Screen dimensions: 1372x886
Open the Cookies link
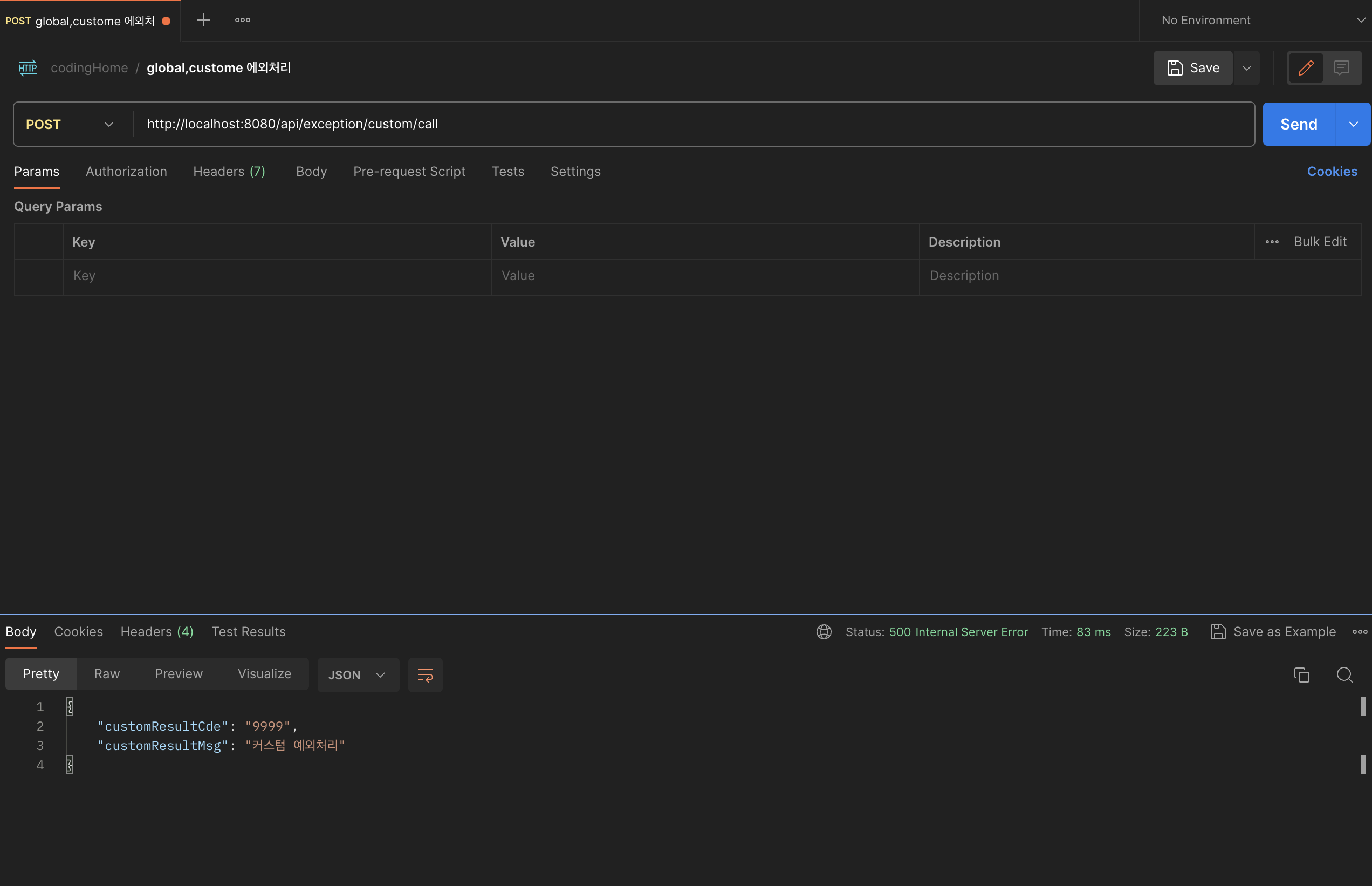(1332, 172)
